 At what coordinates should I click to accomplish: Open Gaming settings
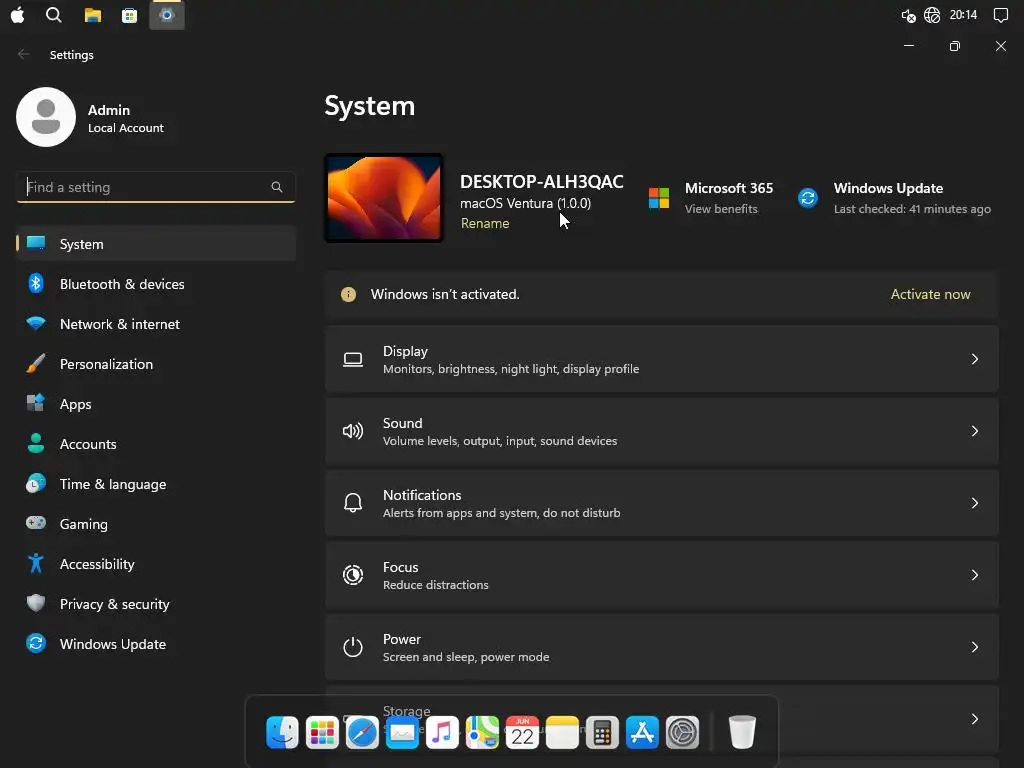(156, 524)
